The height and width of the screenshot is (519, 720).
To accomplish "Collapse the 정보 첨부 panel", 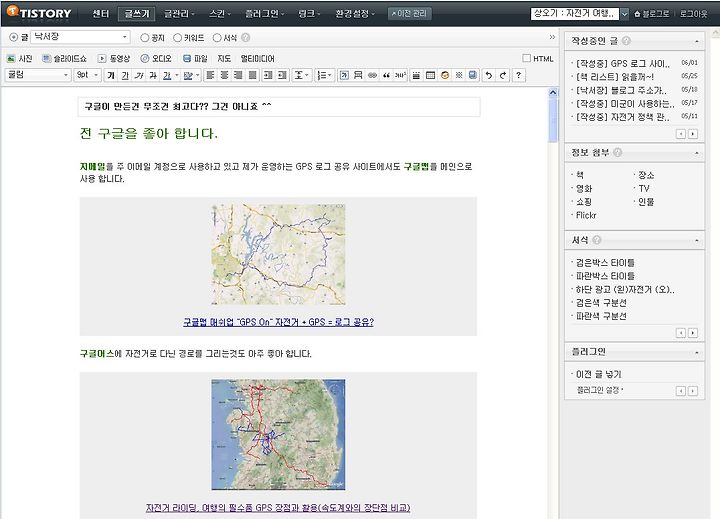I will (696, 153).
